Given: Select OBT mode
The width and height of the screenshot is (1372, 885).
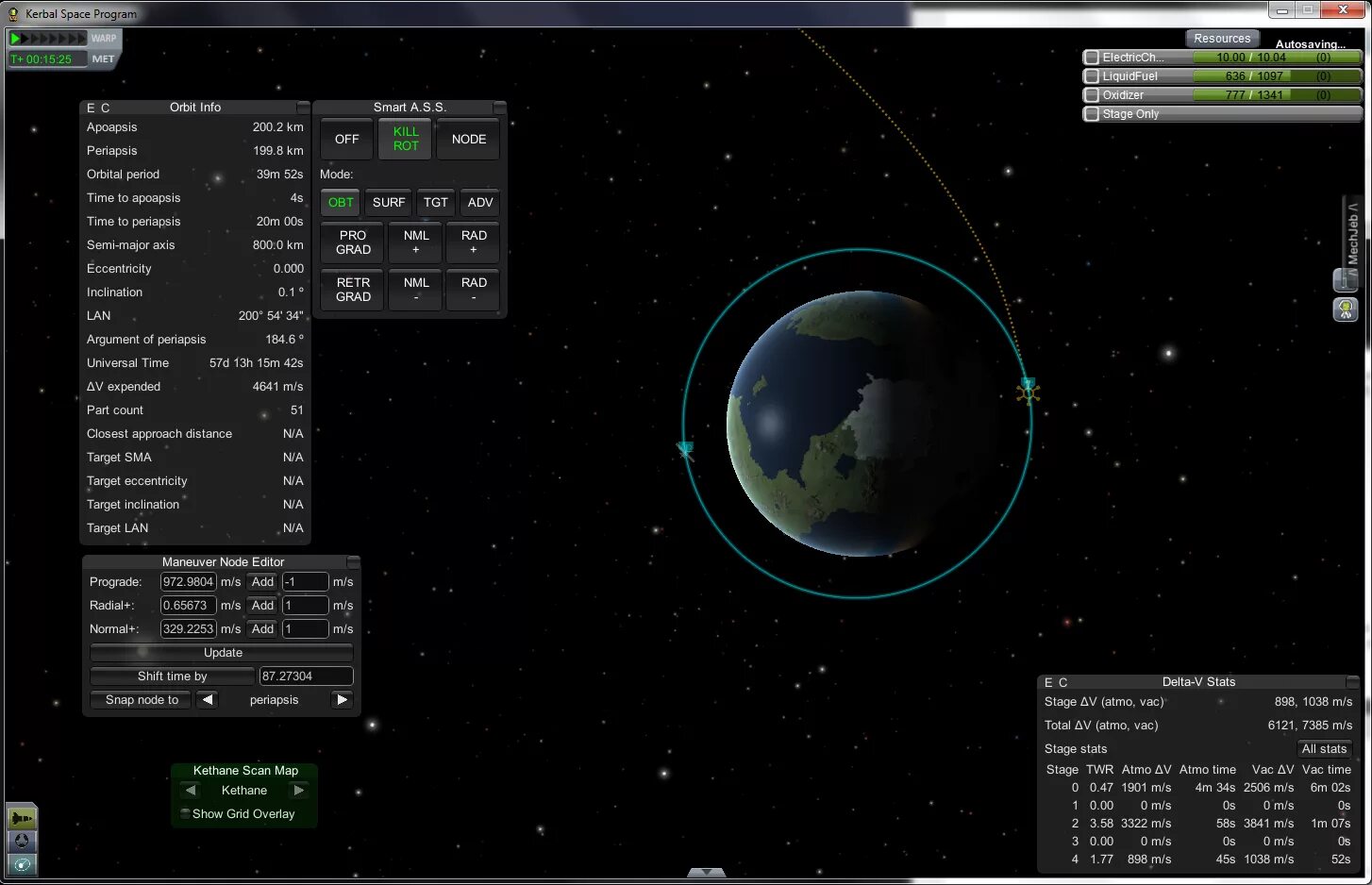Looking at the screenshot, I should [341, 202].
